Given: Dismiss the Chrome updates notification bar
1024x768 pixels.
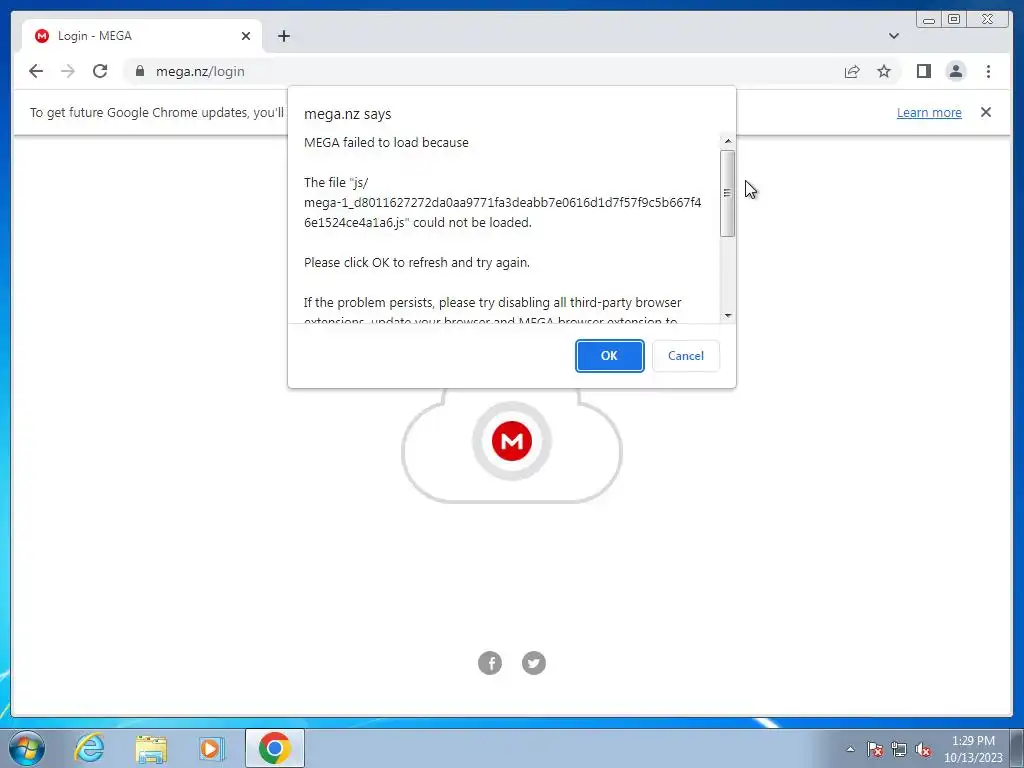Looking at the screenshot, I should point(985,112).
